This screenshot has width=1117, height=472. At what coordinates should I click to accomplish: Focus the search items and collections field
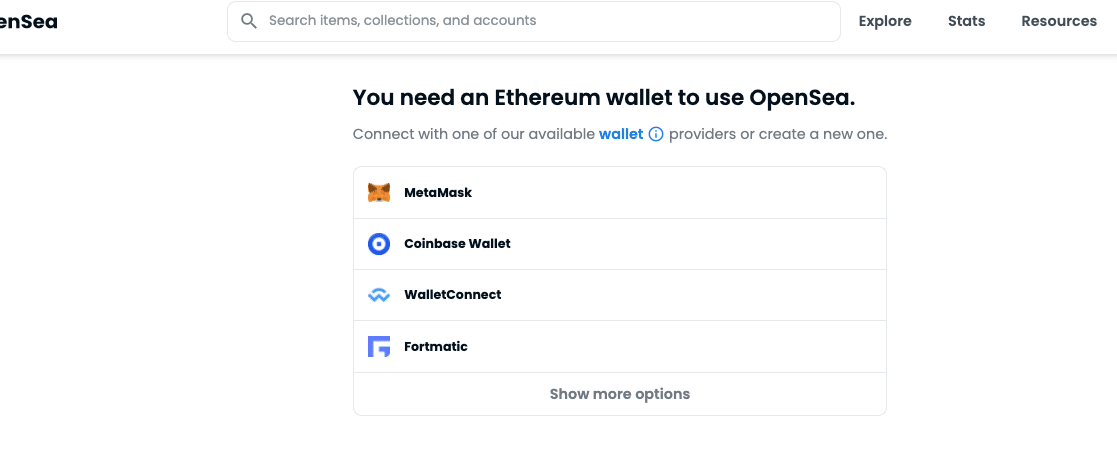[534, 21]
